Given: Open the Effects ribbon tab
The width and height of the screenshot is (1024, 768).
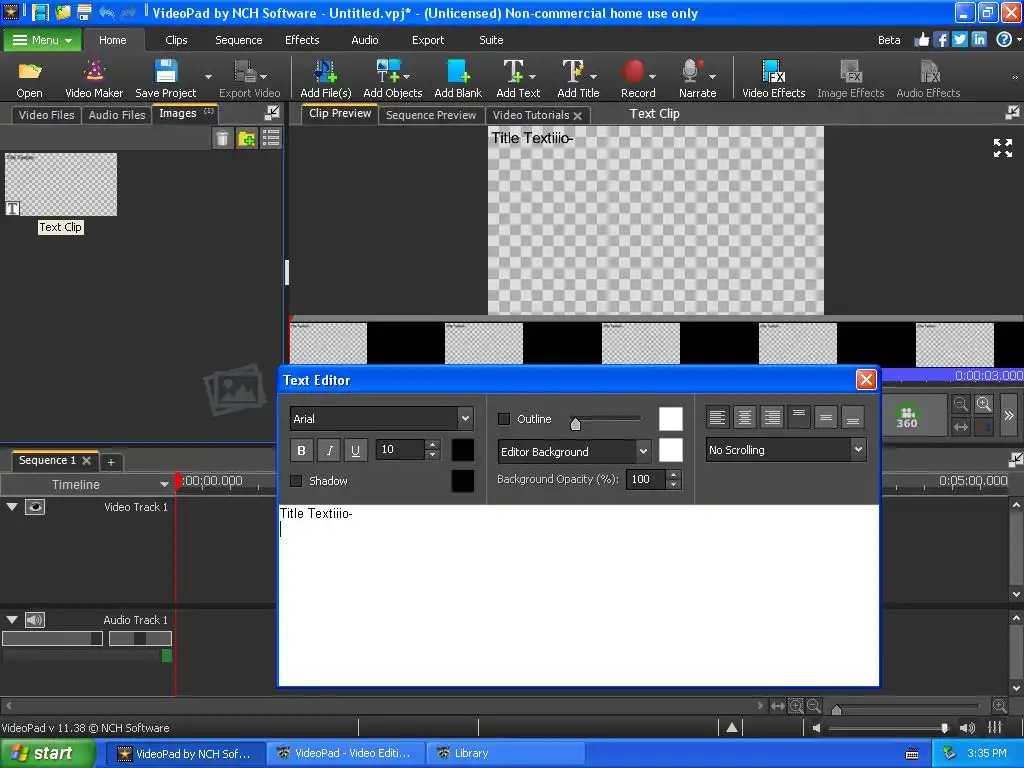Looking at the screenshot, I should [302, 40].
